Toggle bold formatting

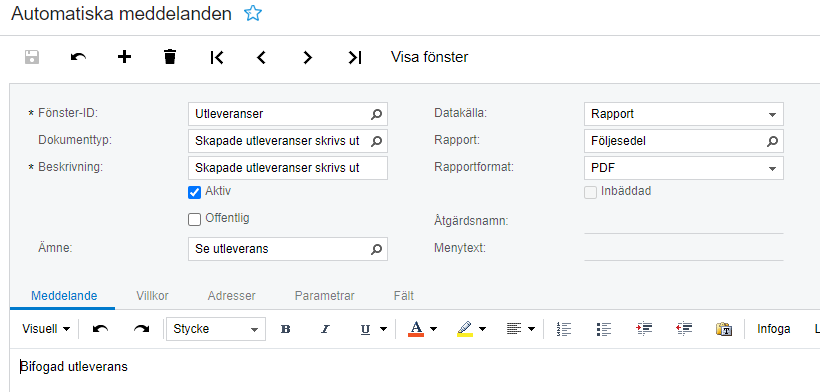286,329
